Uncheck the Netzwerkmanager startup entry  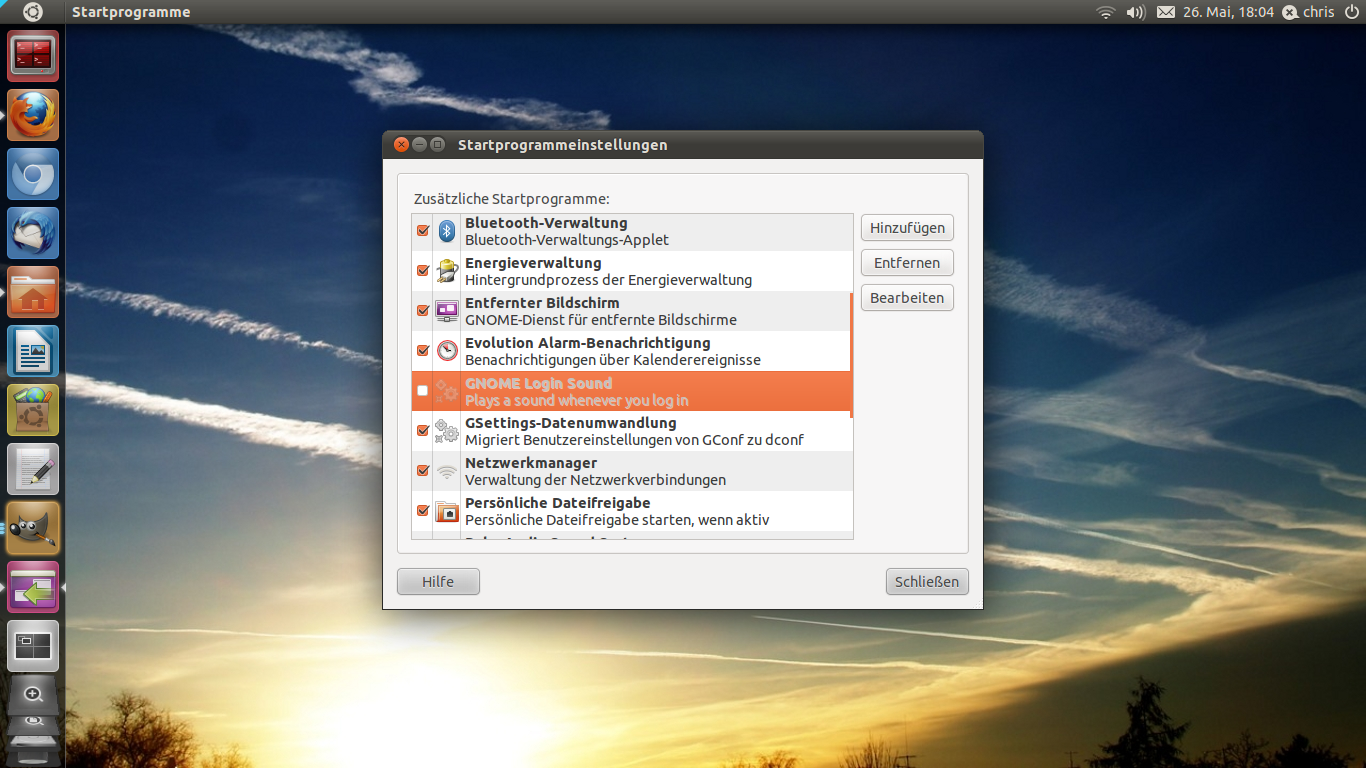[422, 470]
